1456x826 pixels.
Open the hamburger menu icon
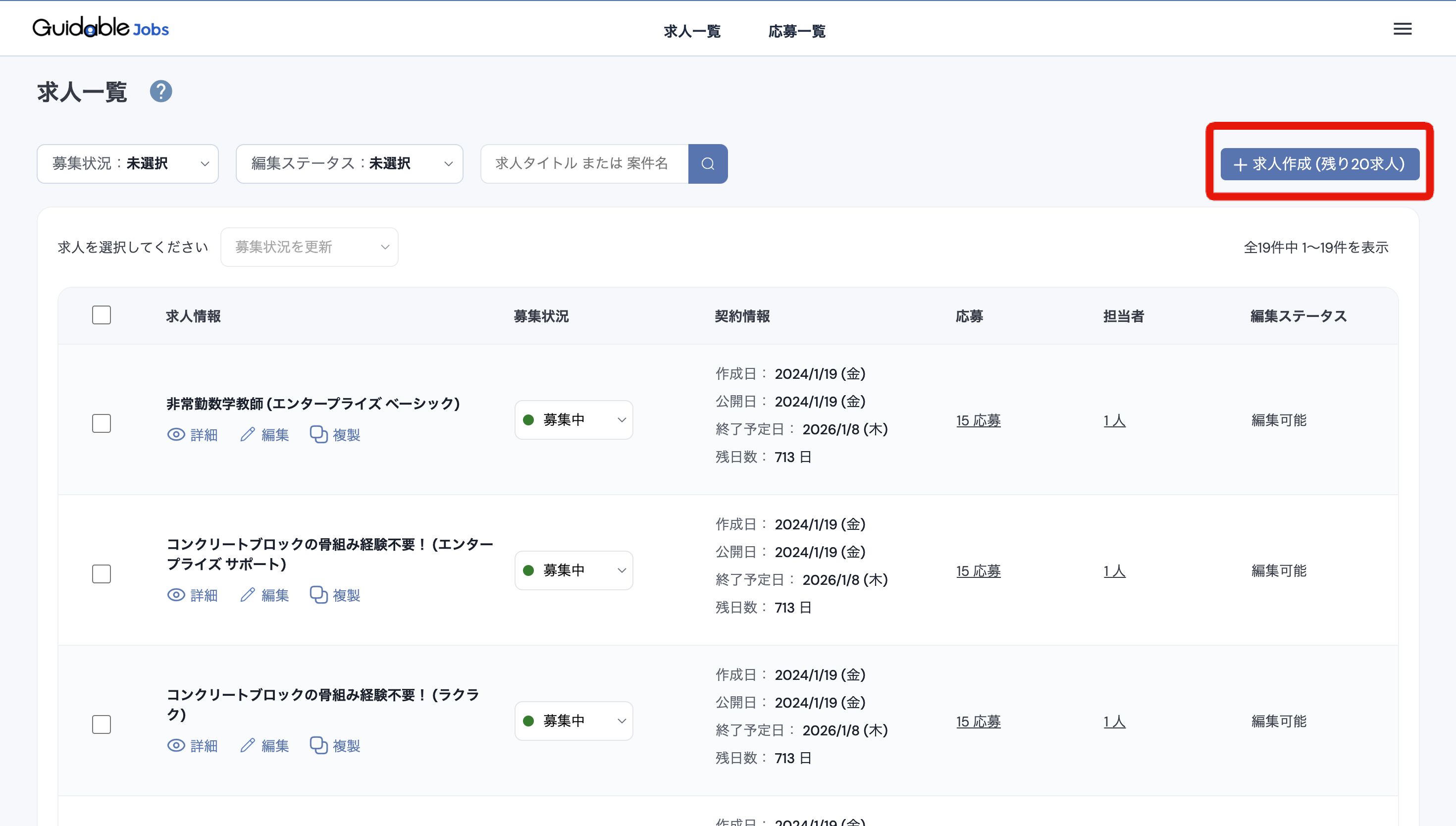click(1402, 29)
